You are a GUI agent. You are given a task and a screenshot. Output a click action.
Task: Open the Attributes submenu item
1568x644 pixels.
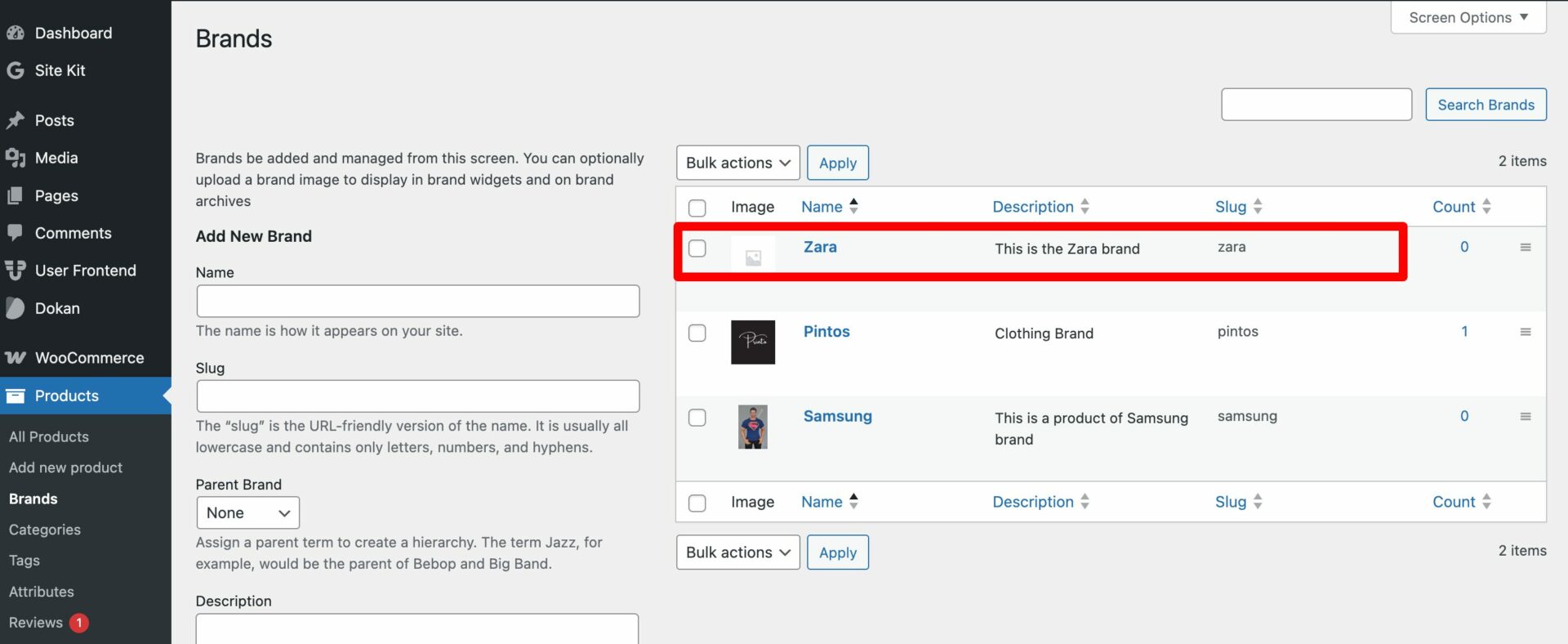(42, 592)
